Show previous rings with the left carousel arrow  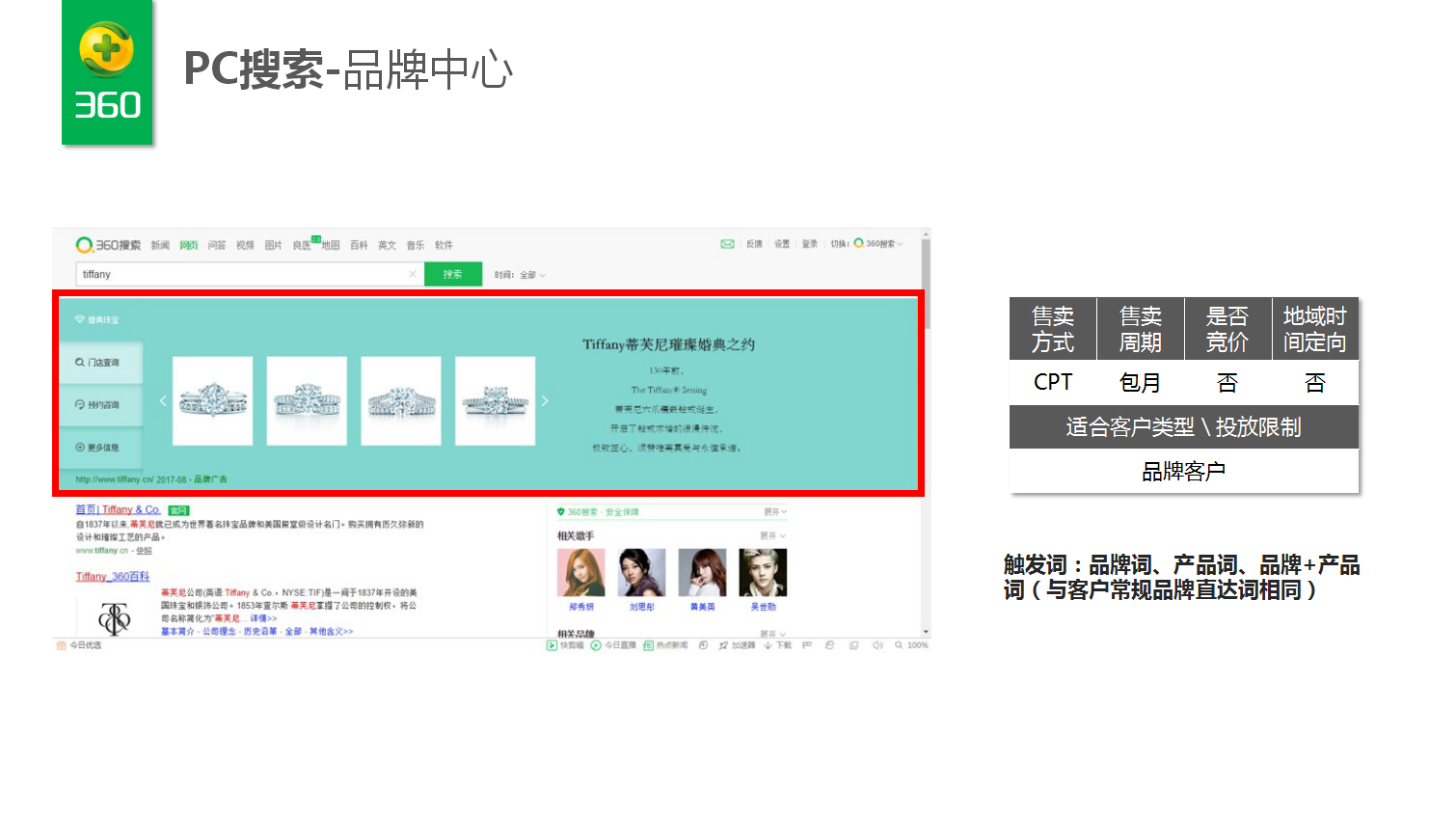coord(163,400)
